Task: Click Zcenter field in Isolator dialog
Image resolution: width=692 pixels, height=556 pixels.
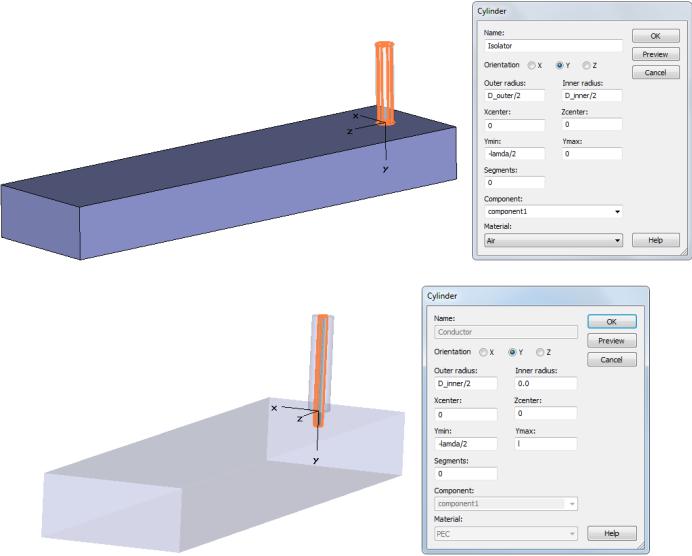Action: [x=592, y=124]
